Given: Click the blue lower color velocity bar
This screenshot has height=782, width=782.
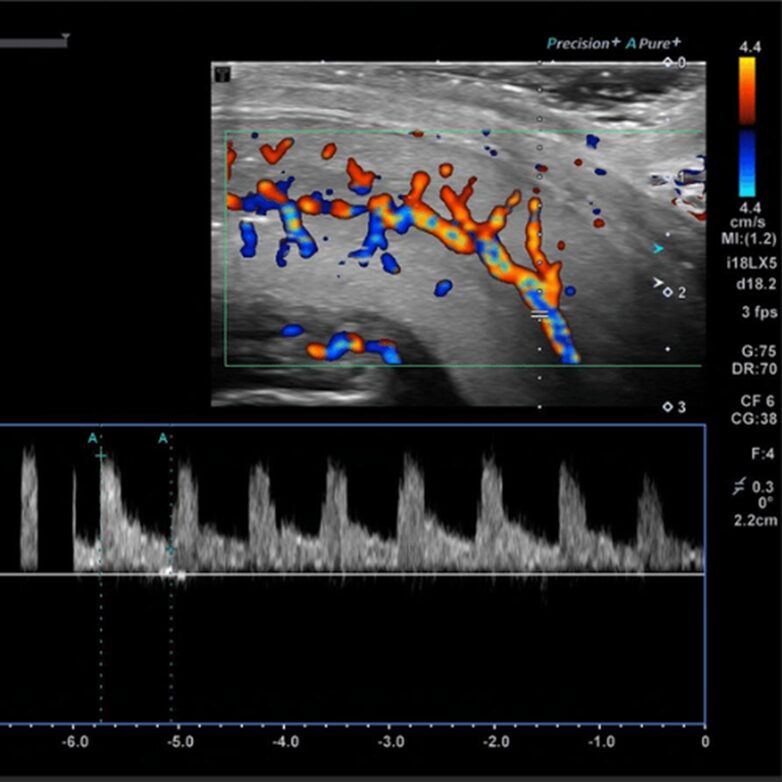Looking at the screenshot, I should [x=747, y=164].
